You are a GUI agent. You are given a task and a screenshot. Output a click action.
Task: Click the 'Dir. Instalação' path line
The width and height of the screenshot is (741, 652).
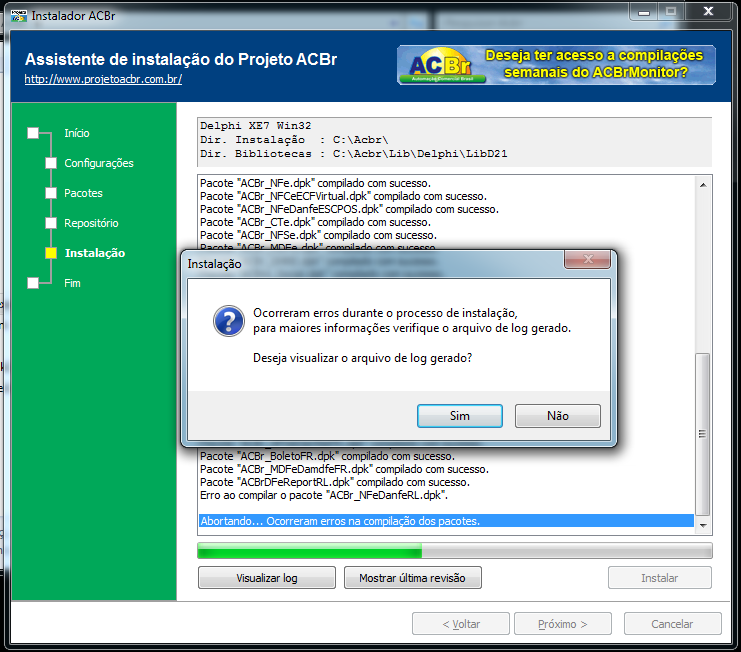coord(294,140)
